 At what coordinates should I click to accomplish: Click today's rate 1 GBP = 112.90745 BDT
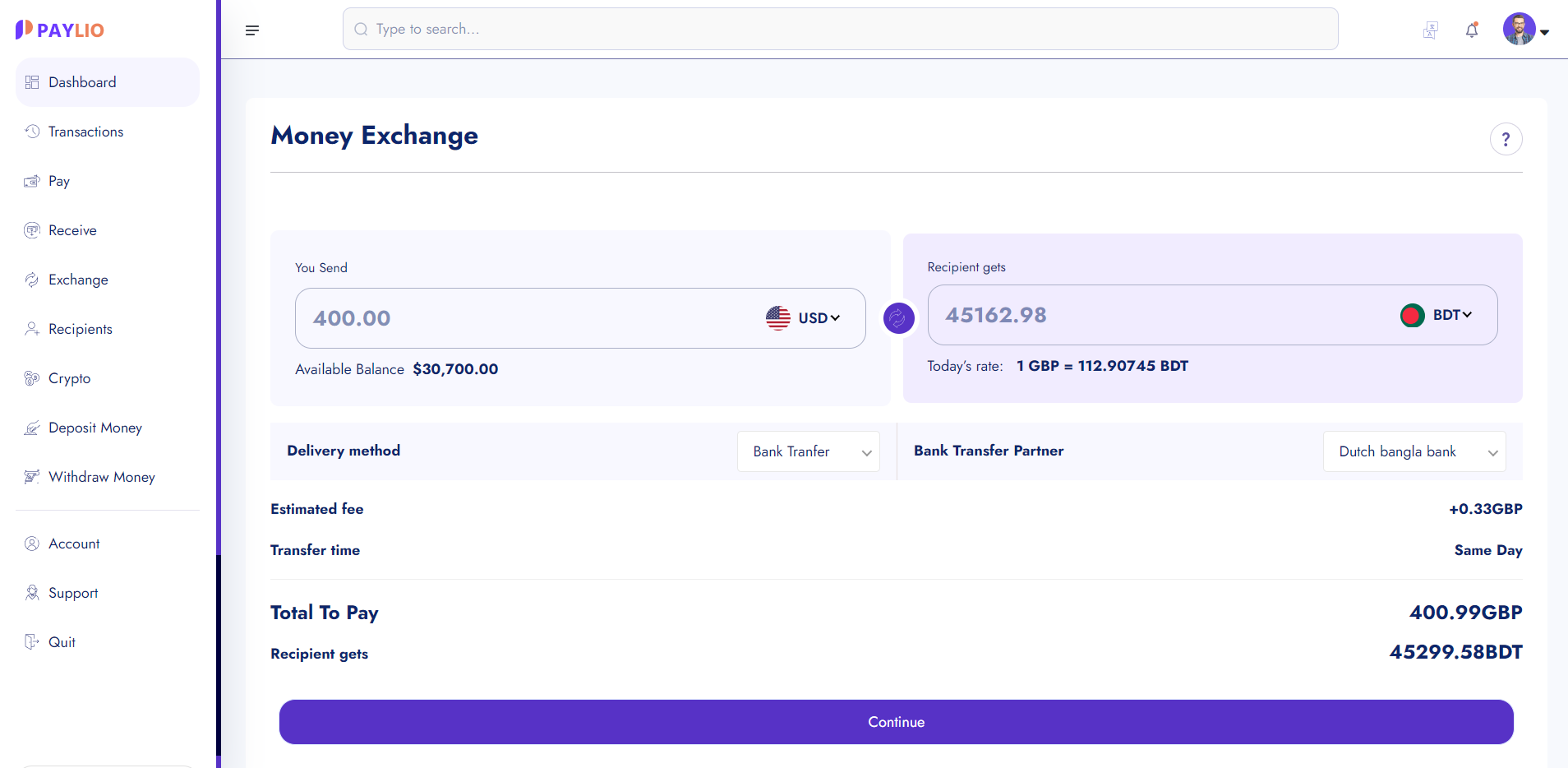tap(1102, 366)
